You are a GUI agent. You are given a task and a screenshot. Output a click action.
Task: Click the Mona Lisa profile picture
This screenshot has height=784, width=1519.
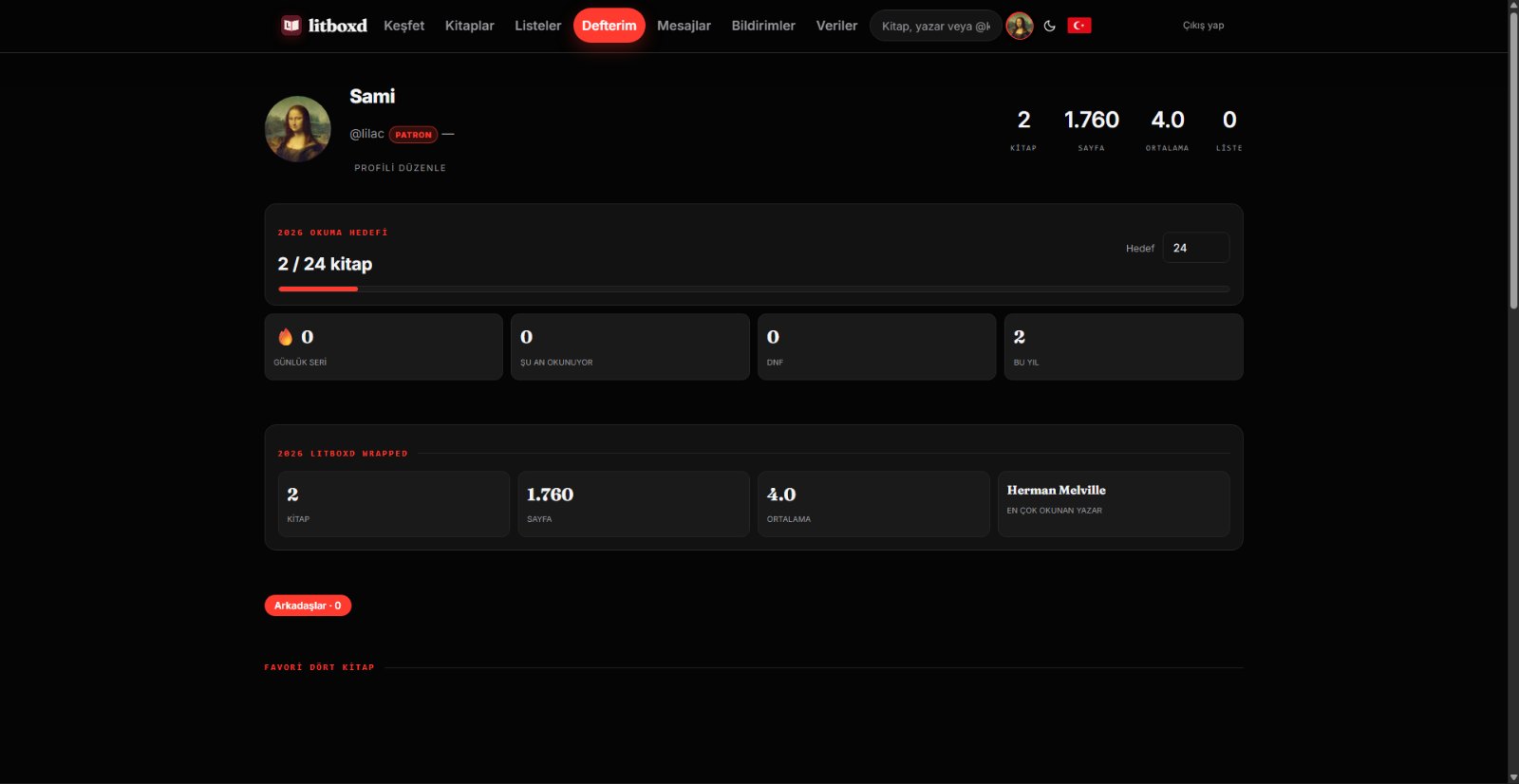click(298, 129)
